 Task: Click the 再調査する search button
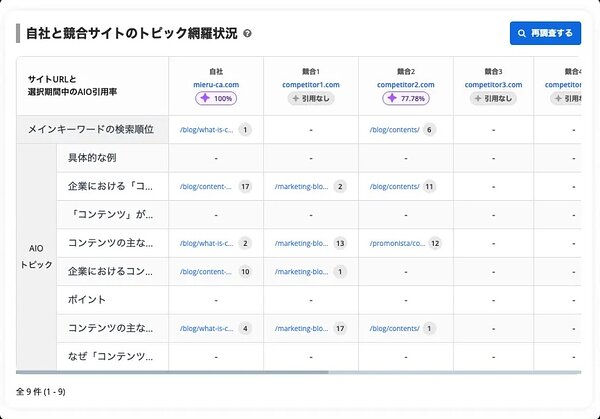pos(545,33)
